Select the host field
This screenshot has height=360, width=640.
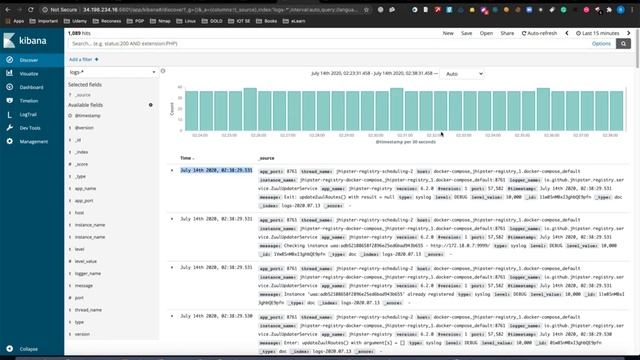[x=79, y=213]
